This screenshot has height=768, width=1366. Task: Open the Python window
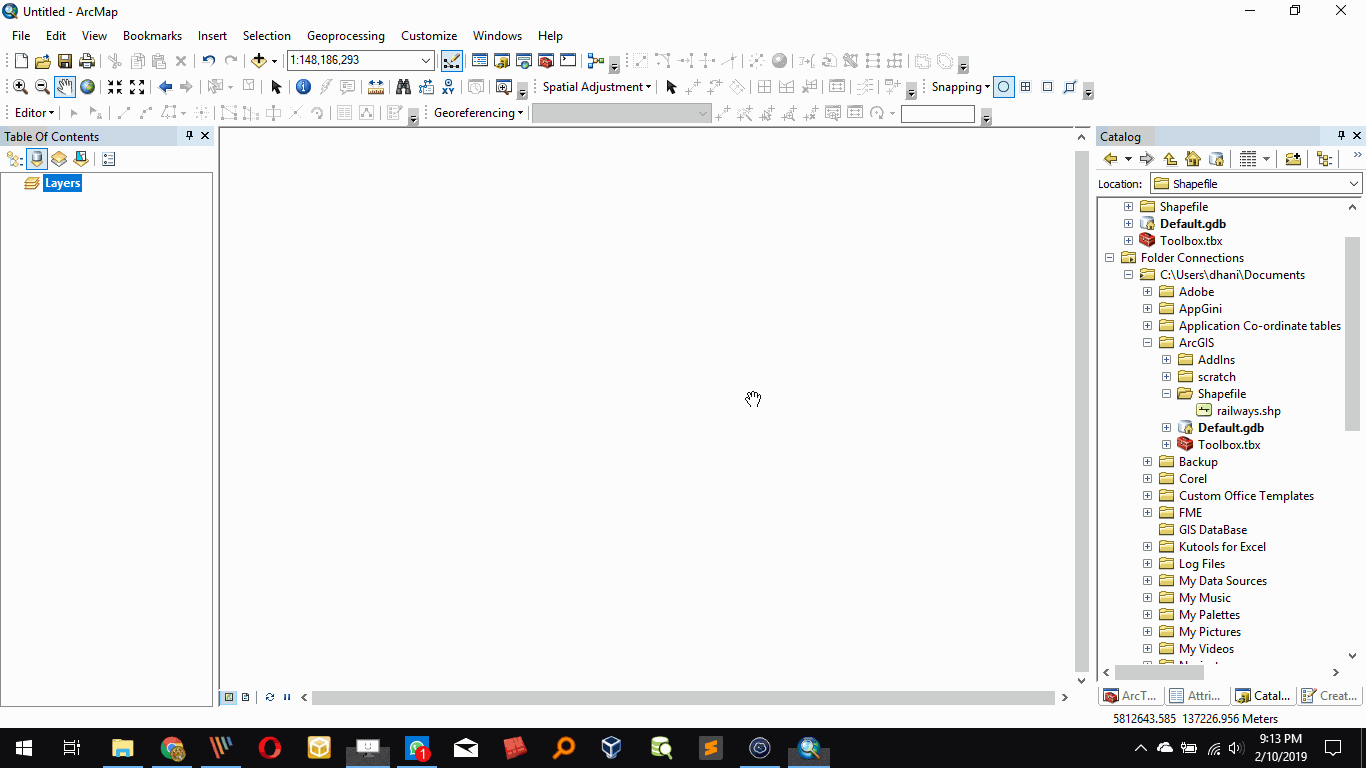(568, 61)
